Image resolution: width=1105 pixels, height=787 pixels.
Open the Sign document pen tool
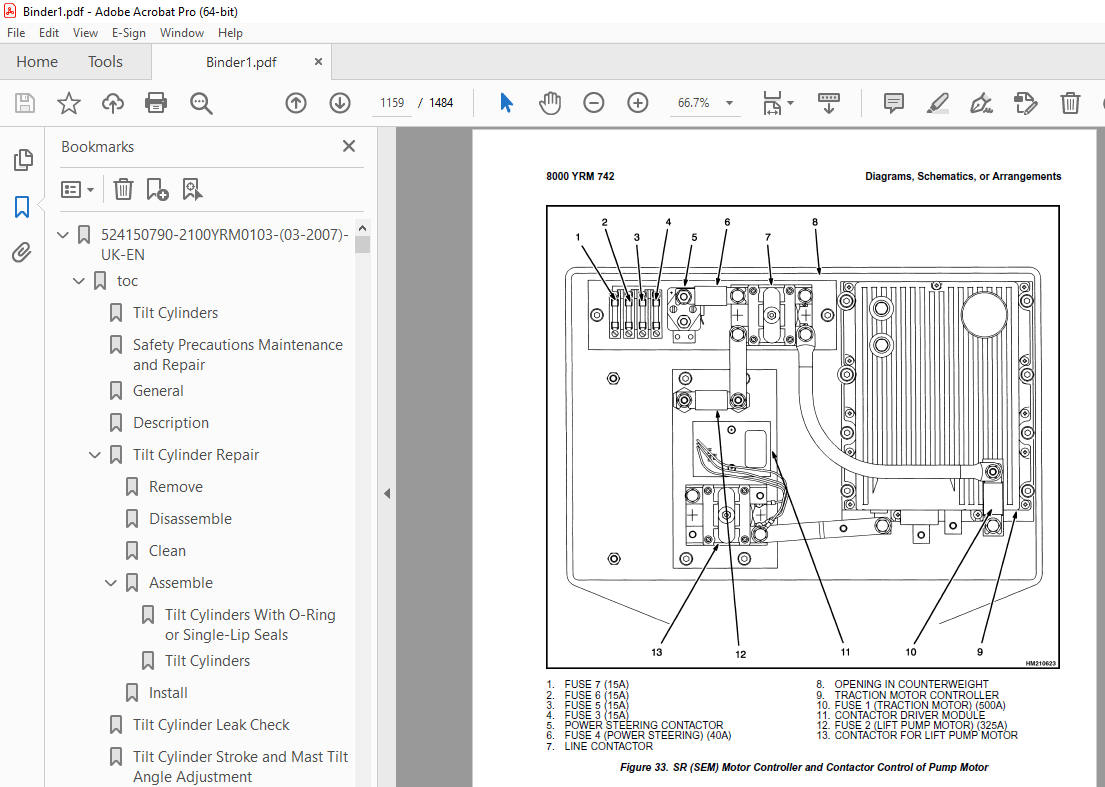[981, 103]
